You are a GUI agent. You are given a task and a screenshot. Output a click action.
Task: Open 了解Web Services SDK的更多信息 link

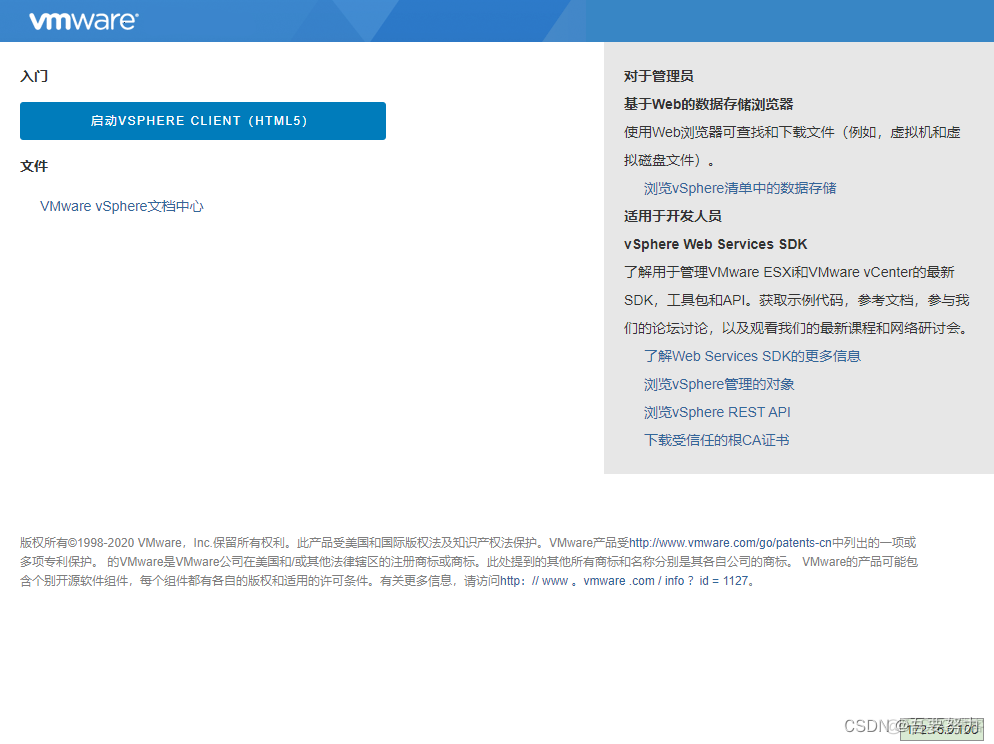pos(752,356)
